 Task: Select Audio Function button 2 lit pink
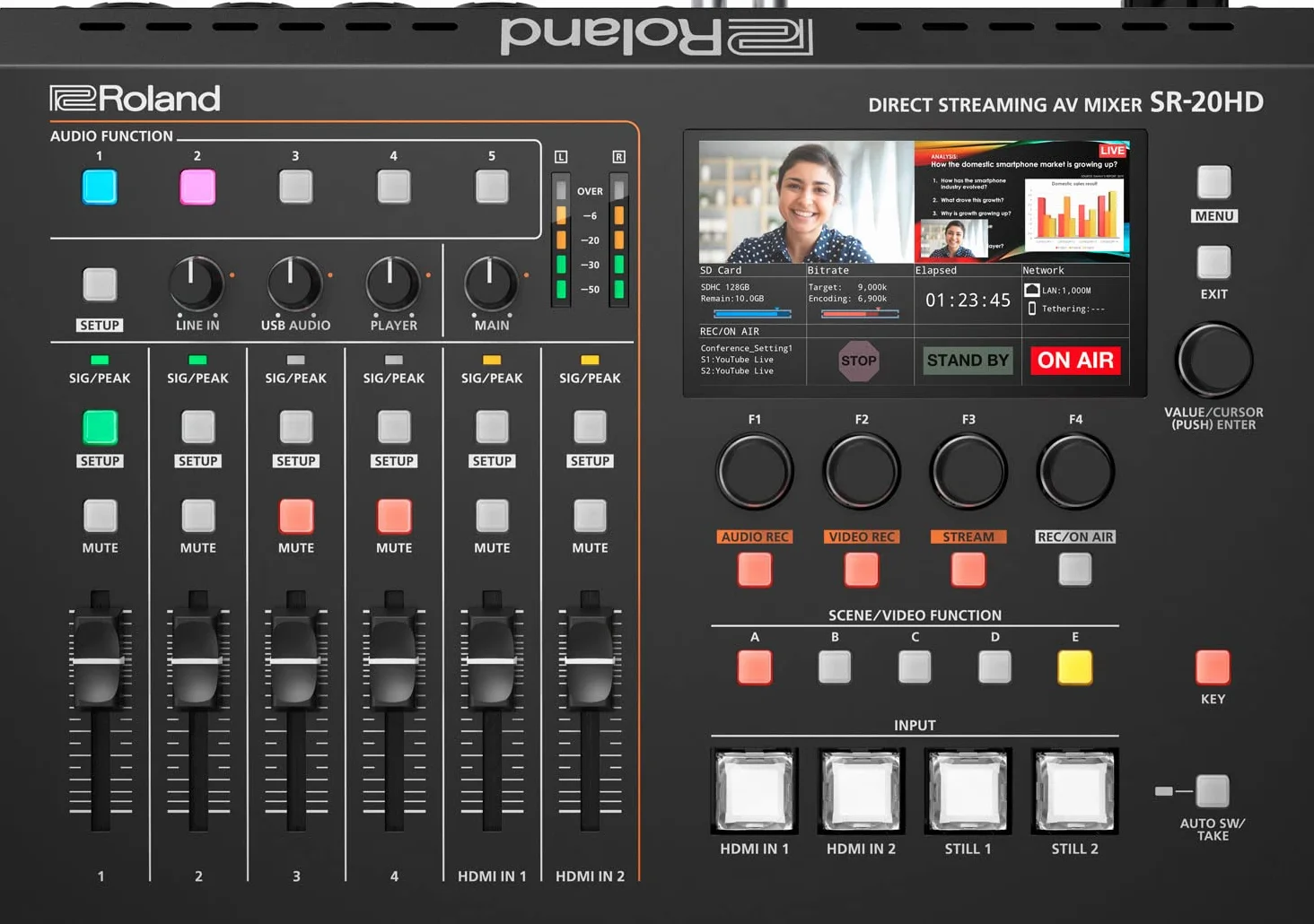pyautogui.click(x=197, y=187)
